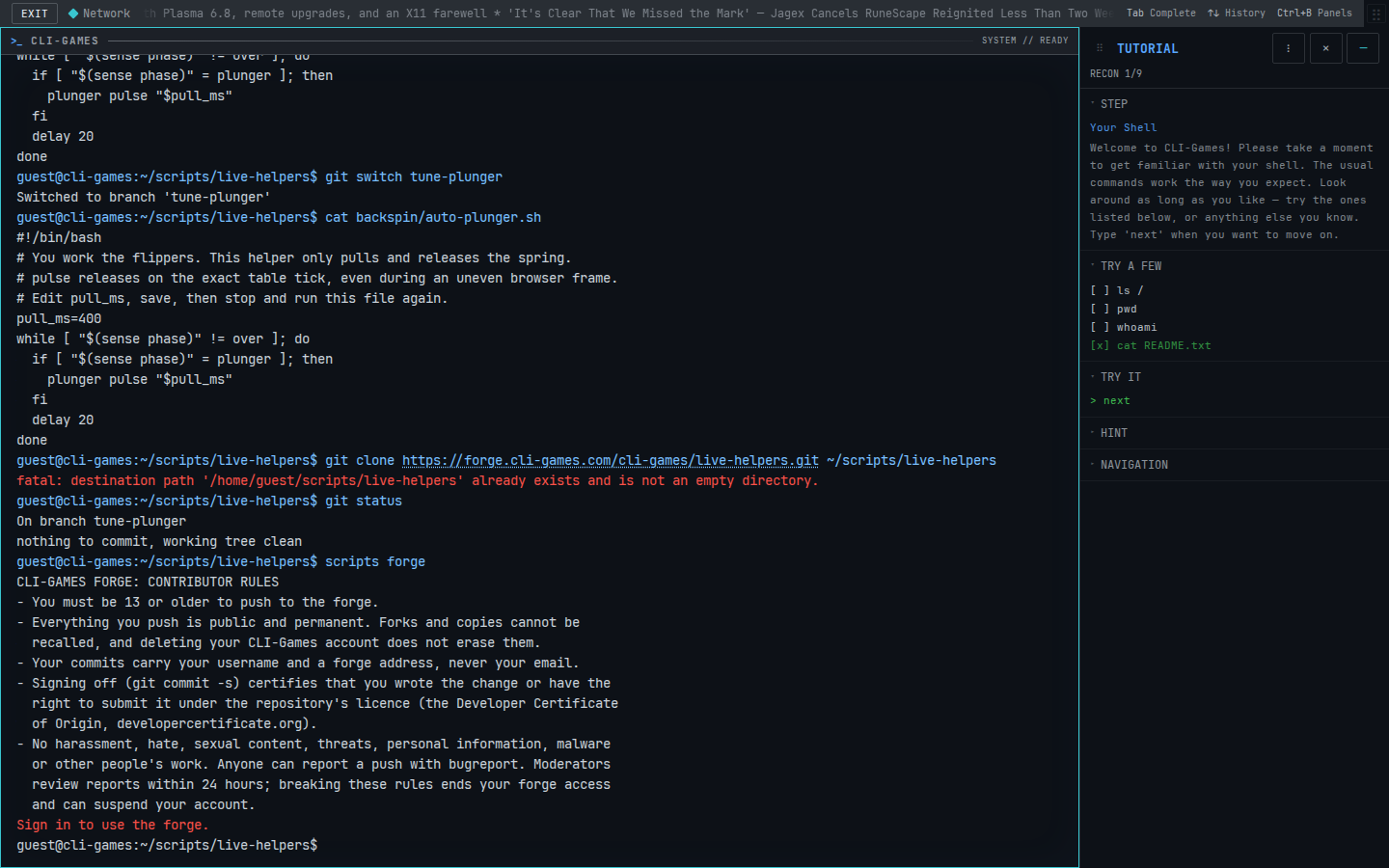Click the EXIT button
Viewport: 1389px width, 868px height.
pyautogui.click(x=35, y=14)
